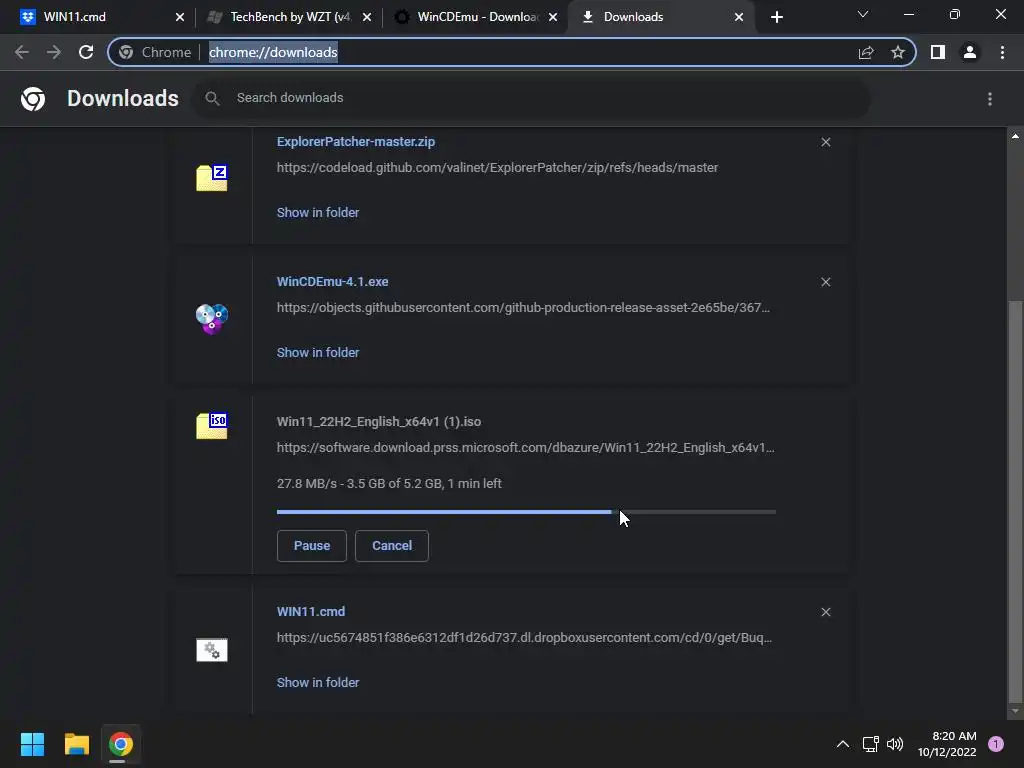Remove WIN11.cmd from the list

[825, 612]
